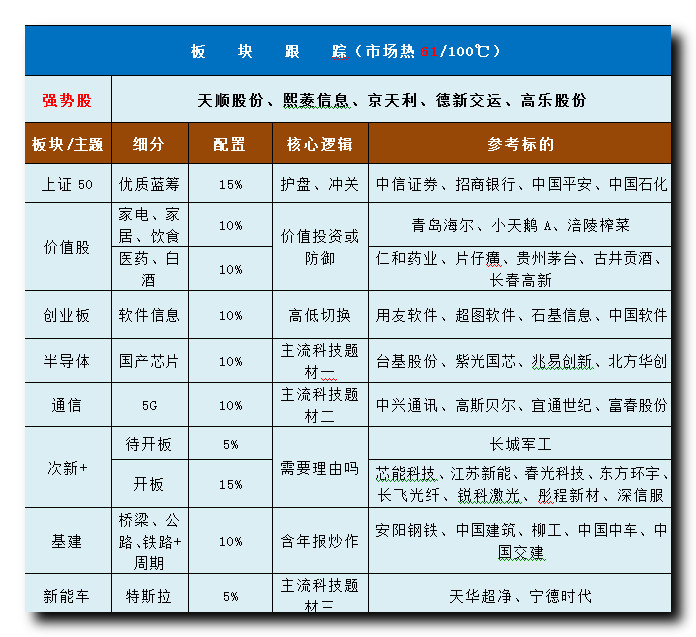
Task: Click the 板块跟踪 title header bar
Action: tap(346, 51)
